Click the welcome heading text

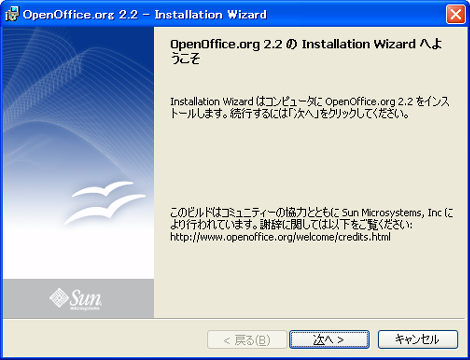pos(306,51)
